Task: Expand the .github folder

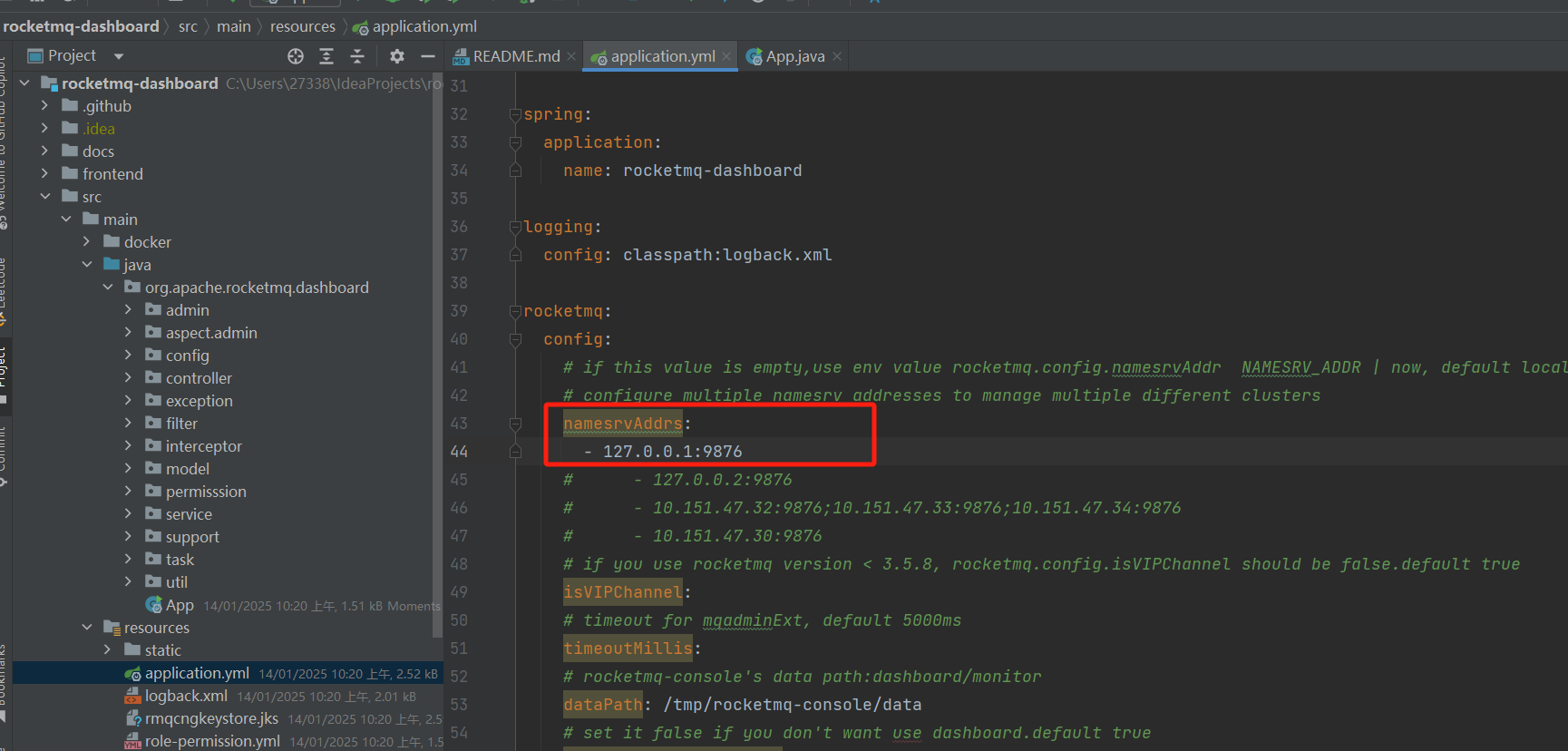Action: point(44,106)
